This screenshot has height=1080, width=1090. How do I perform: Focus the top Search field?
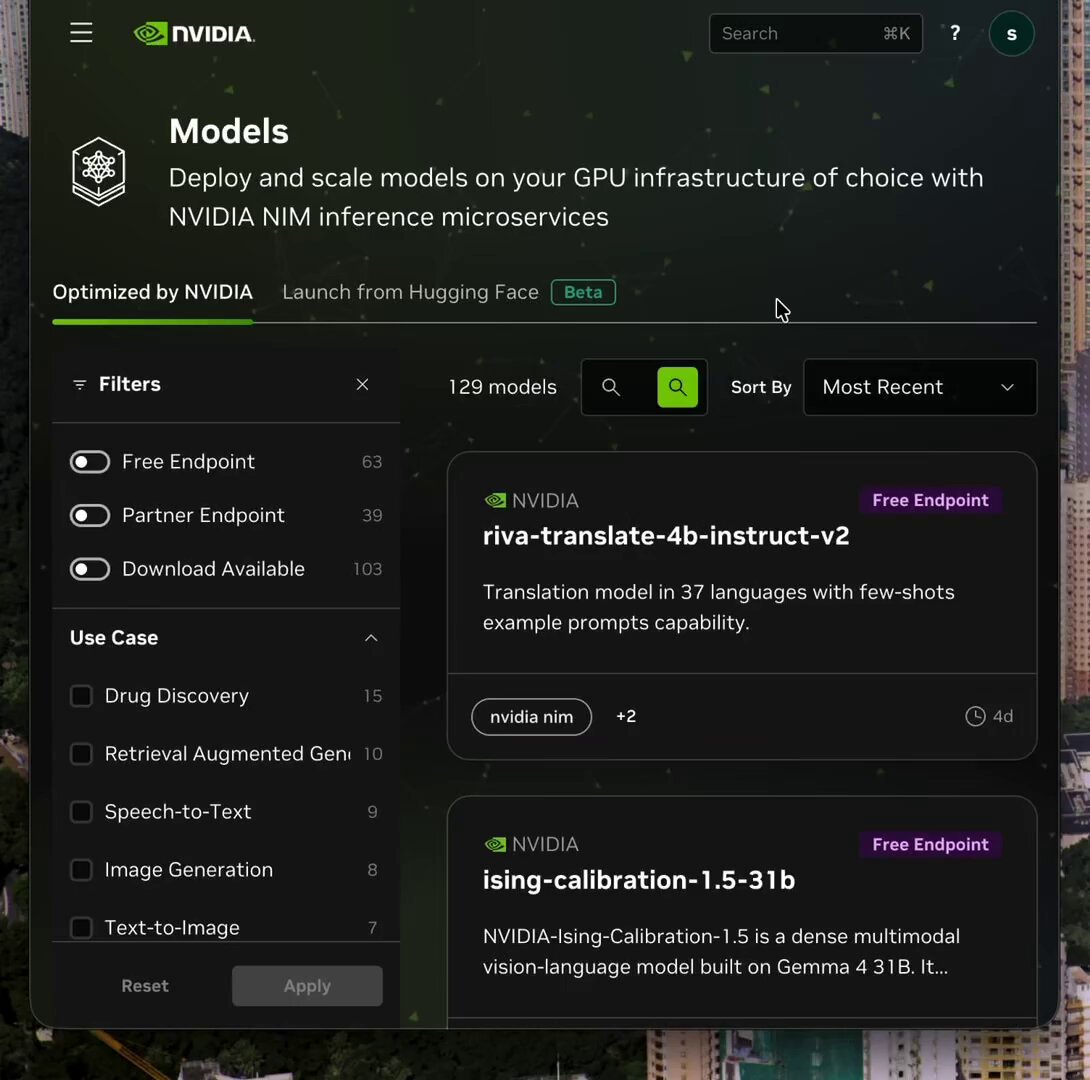pos(815,33)
